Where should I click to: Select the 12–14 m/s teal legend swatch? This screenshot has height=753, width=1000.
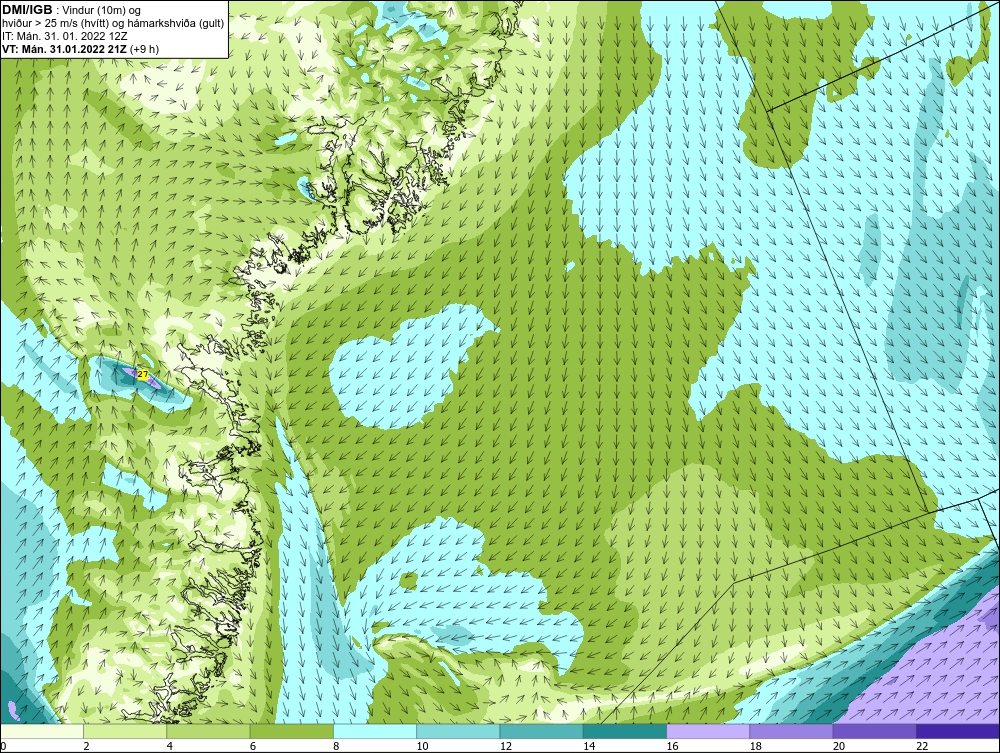click(541, 731)
